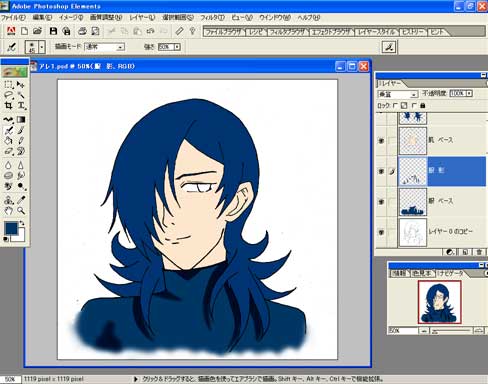Select the Crop tool
Viewport: 488px width, 385px height.
[x=8, y=106]
